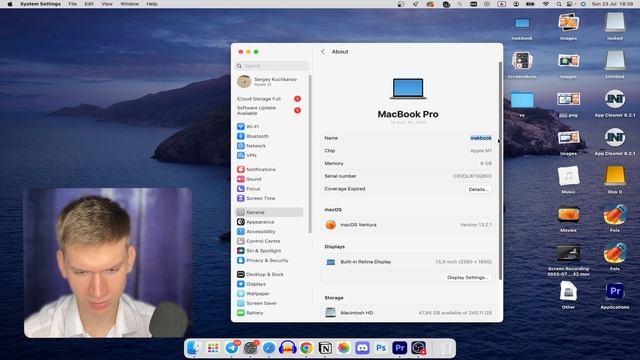Open Privacy & Security settings

263,260
